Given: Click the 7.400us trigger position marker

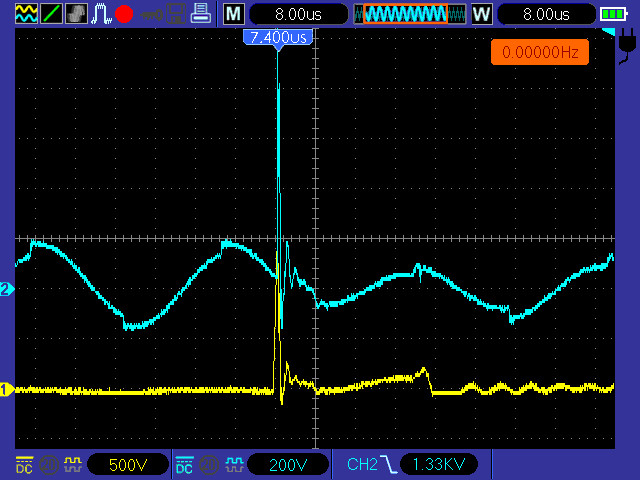Looking at the screenshot, I should (x=277, y=36).
